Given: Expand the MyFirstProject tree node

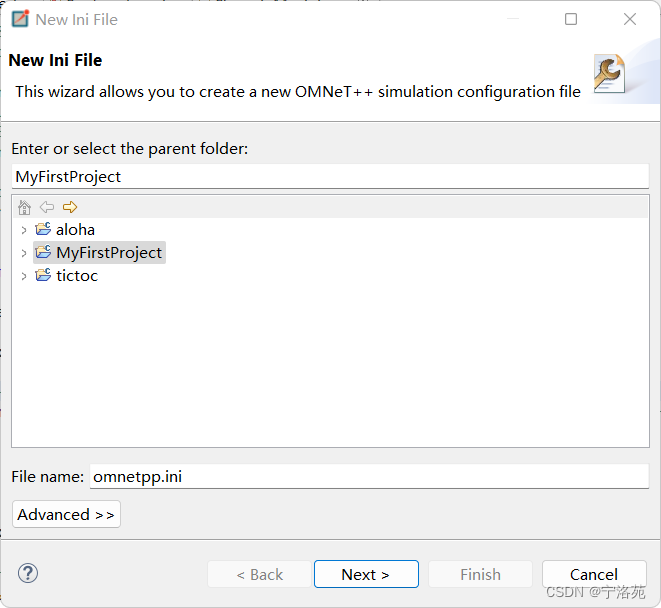Looking at the screenshot, I should pos(24,253).
